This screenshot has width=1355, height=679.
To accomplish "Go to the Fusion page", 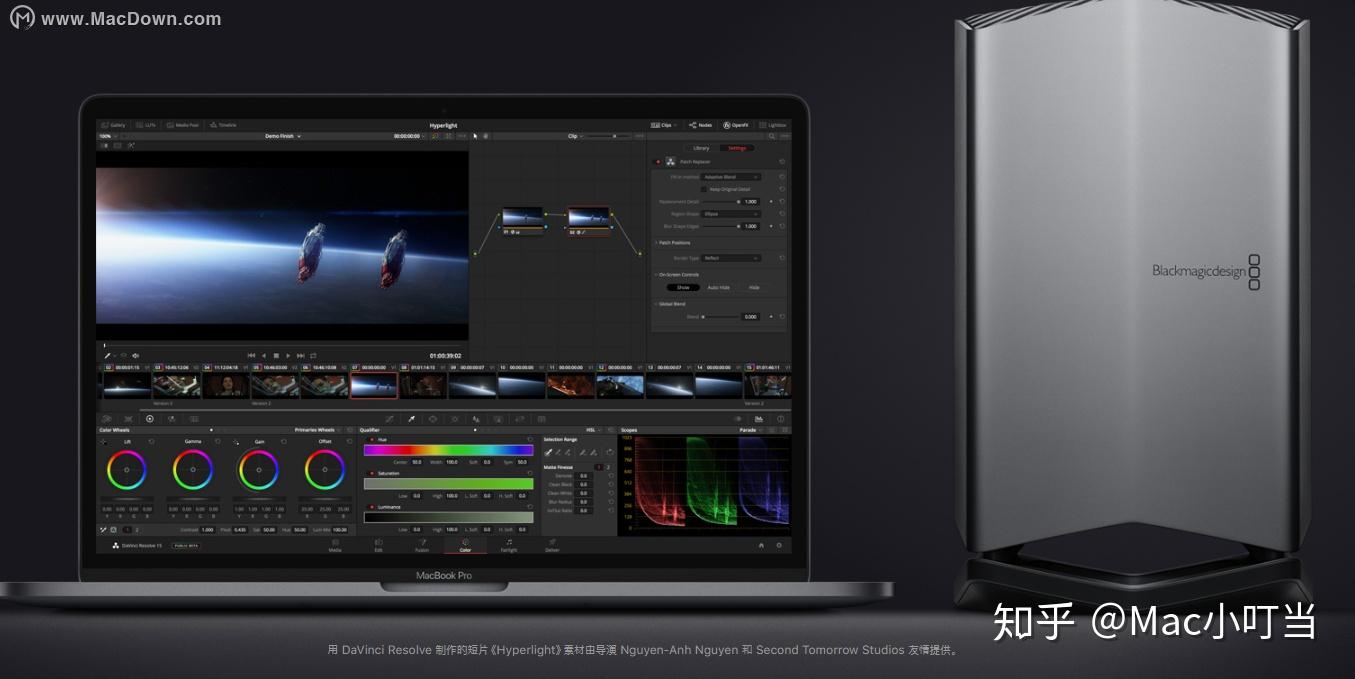I will coord(422,546).
